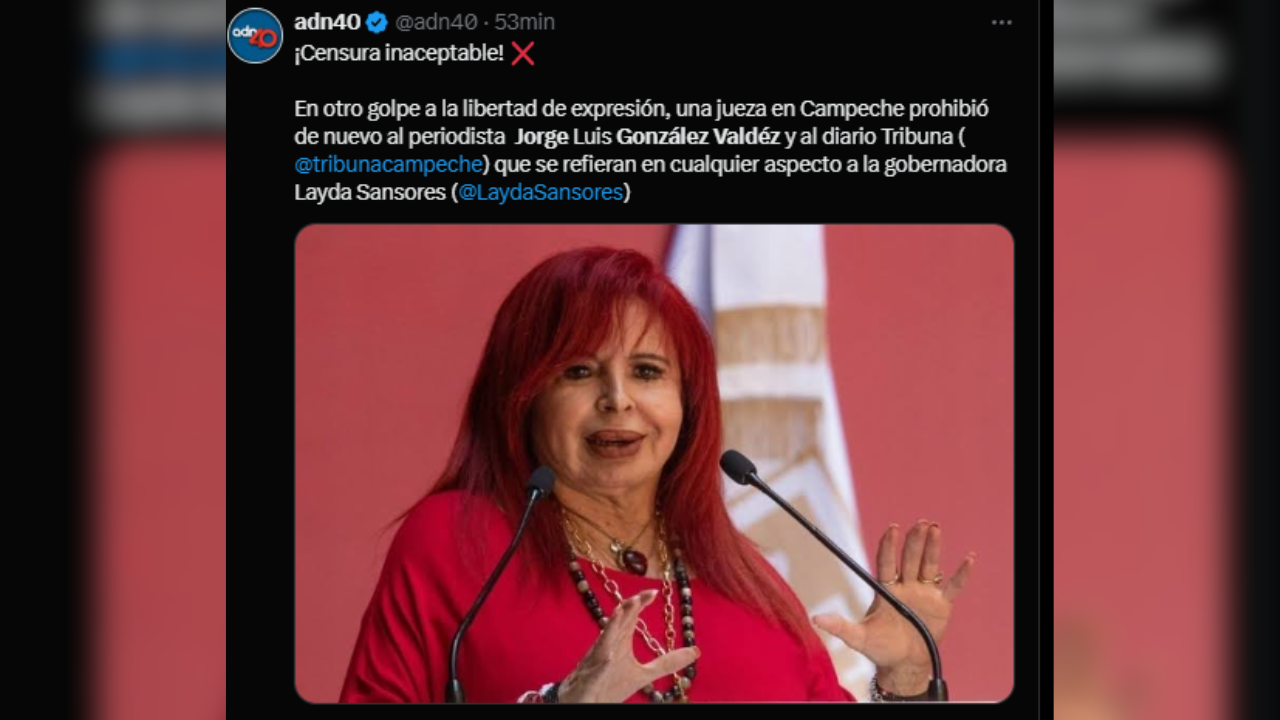1280x720 pixels.
Task: Open the adn40 display name link
Action: [327, 22]
